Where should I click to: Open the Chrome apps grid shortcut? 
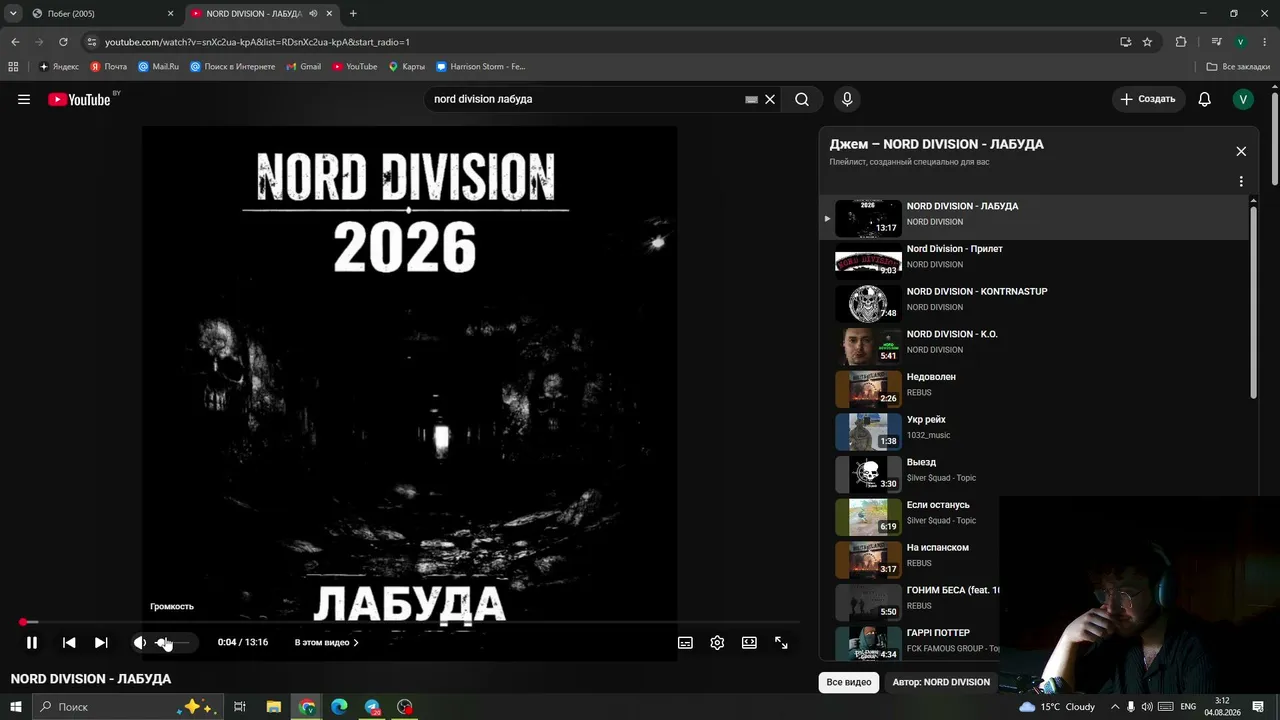tap(13, 67)
